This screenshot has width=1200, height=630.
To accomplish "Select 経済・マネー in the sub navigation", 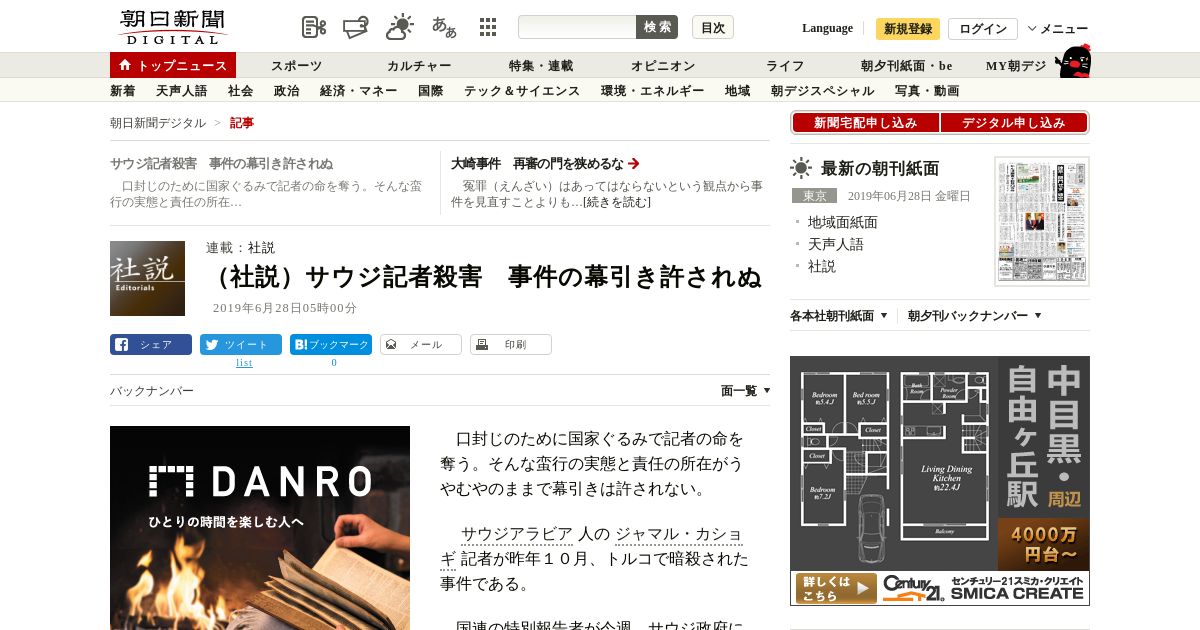I will [359, 91].
